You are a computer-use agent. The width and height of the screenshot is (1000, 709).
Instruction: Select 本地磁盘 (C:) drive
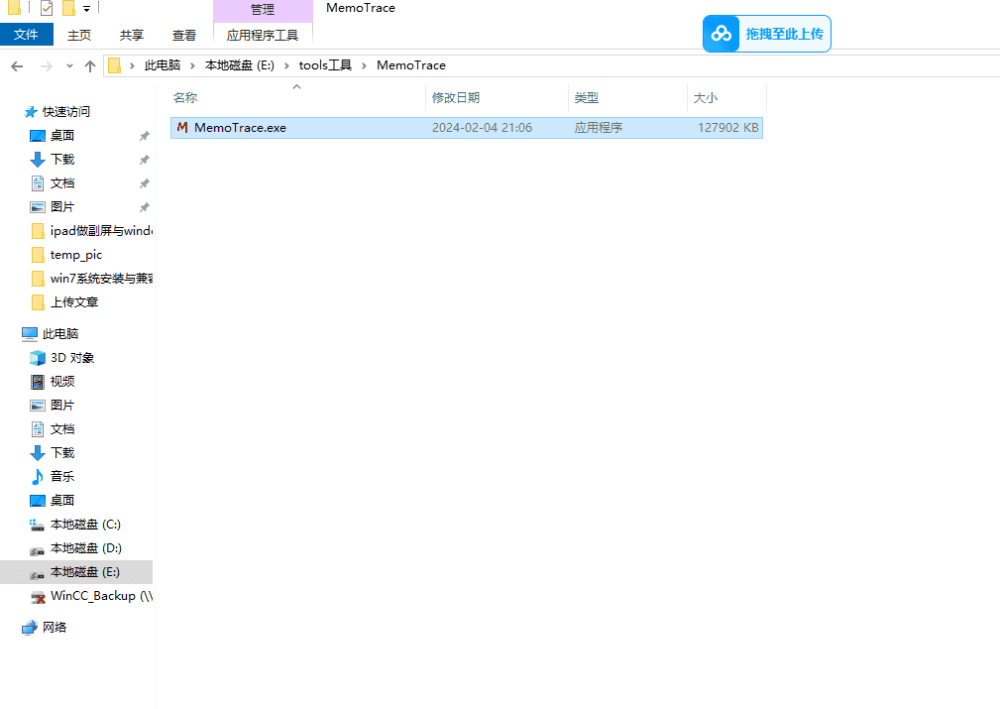click(x=85, y=524)
